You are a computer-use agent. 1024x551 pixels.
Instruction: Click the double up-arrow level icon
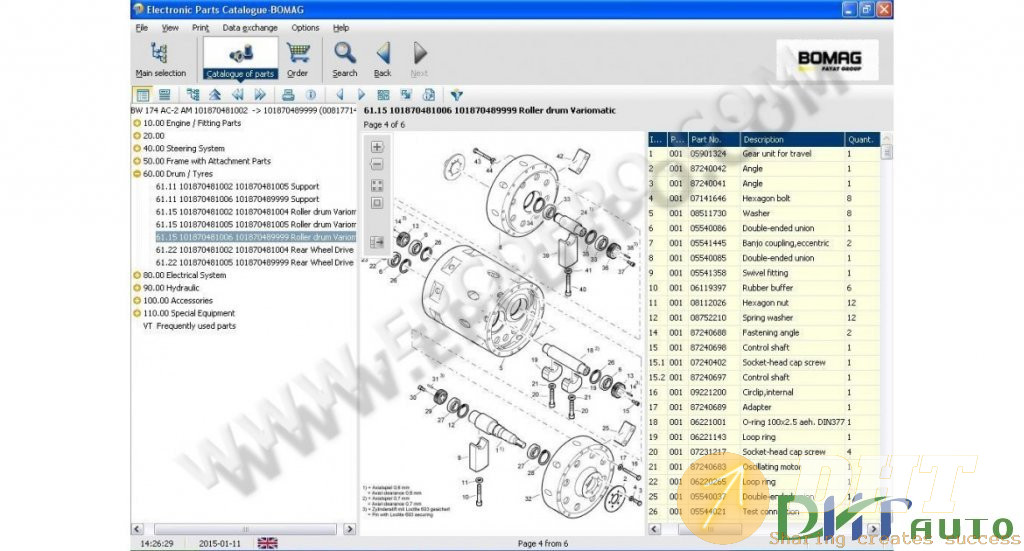(215, 95)
